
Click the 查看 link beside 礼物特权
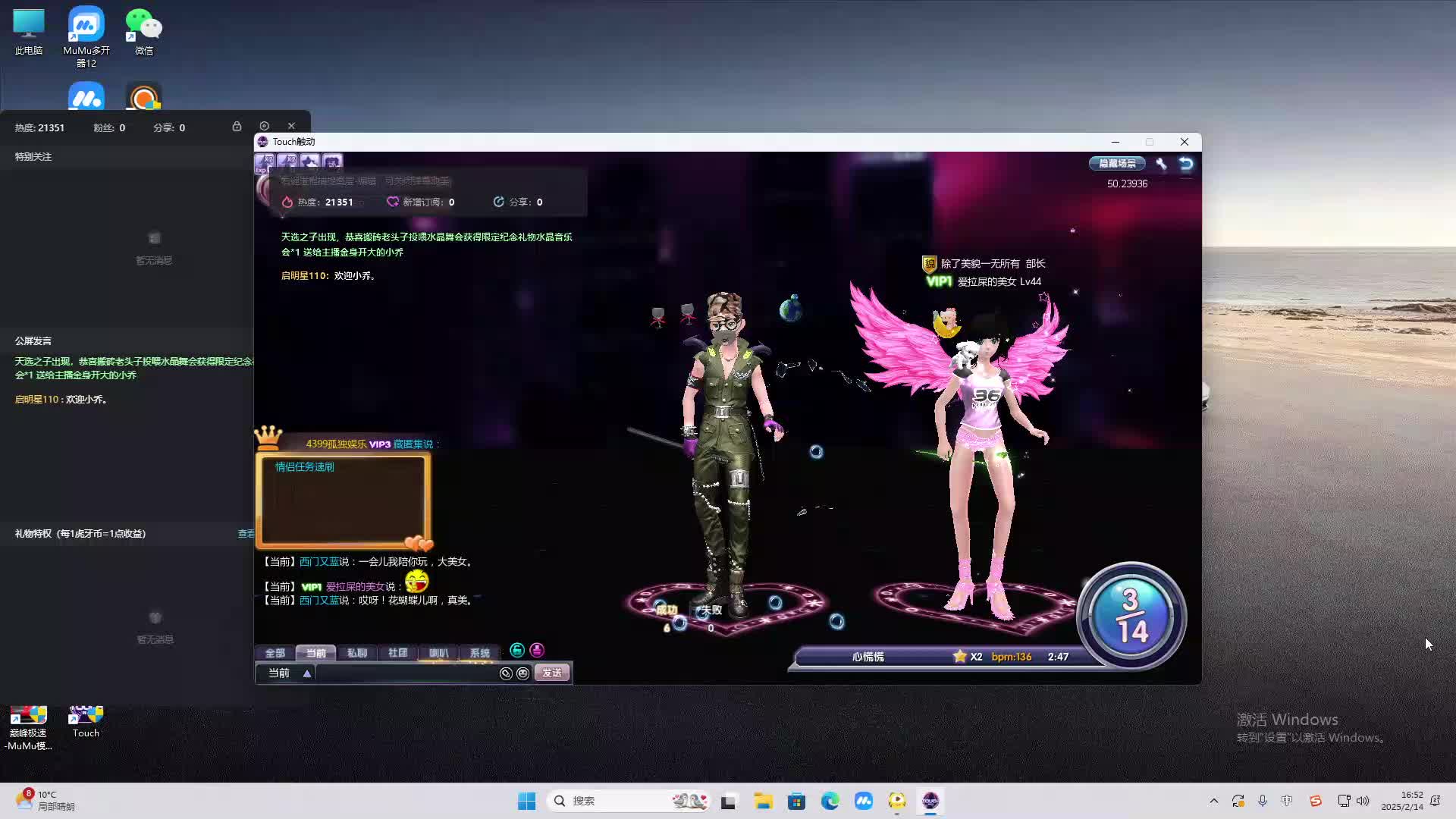pyautogui.click(x=246, y=534)
